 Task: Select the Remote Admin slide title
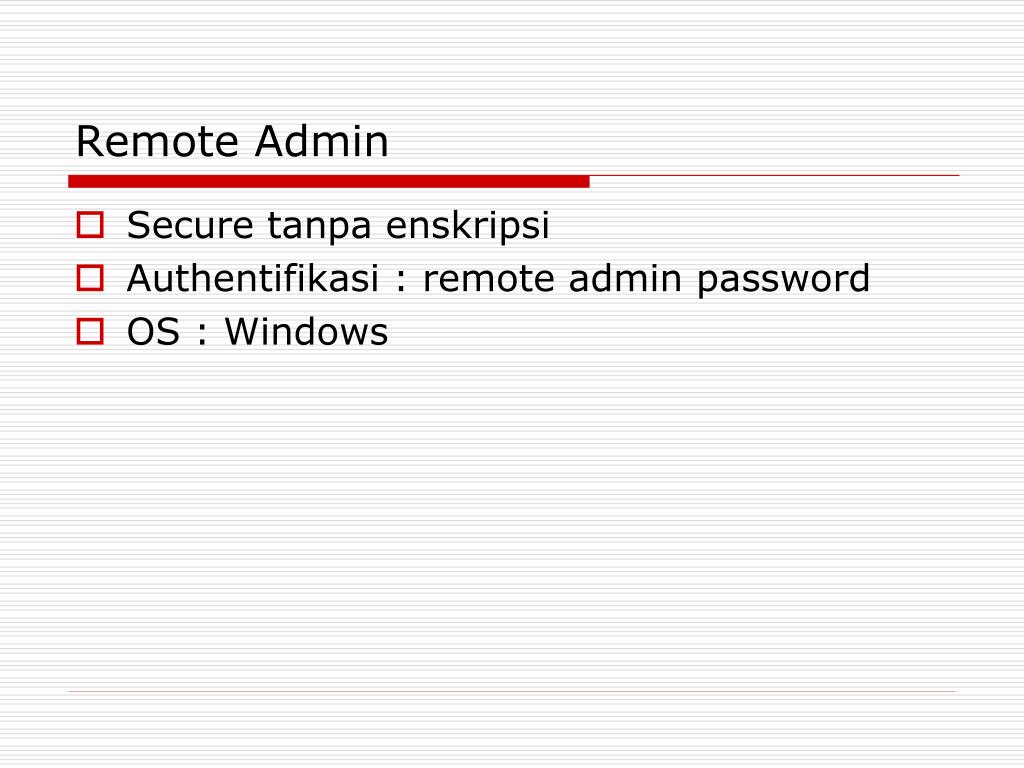coord(232,141)
